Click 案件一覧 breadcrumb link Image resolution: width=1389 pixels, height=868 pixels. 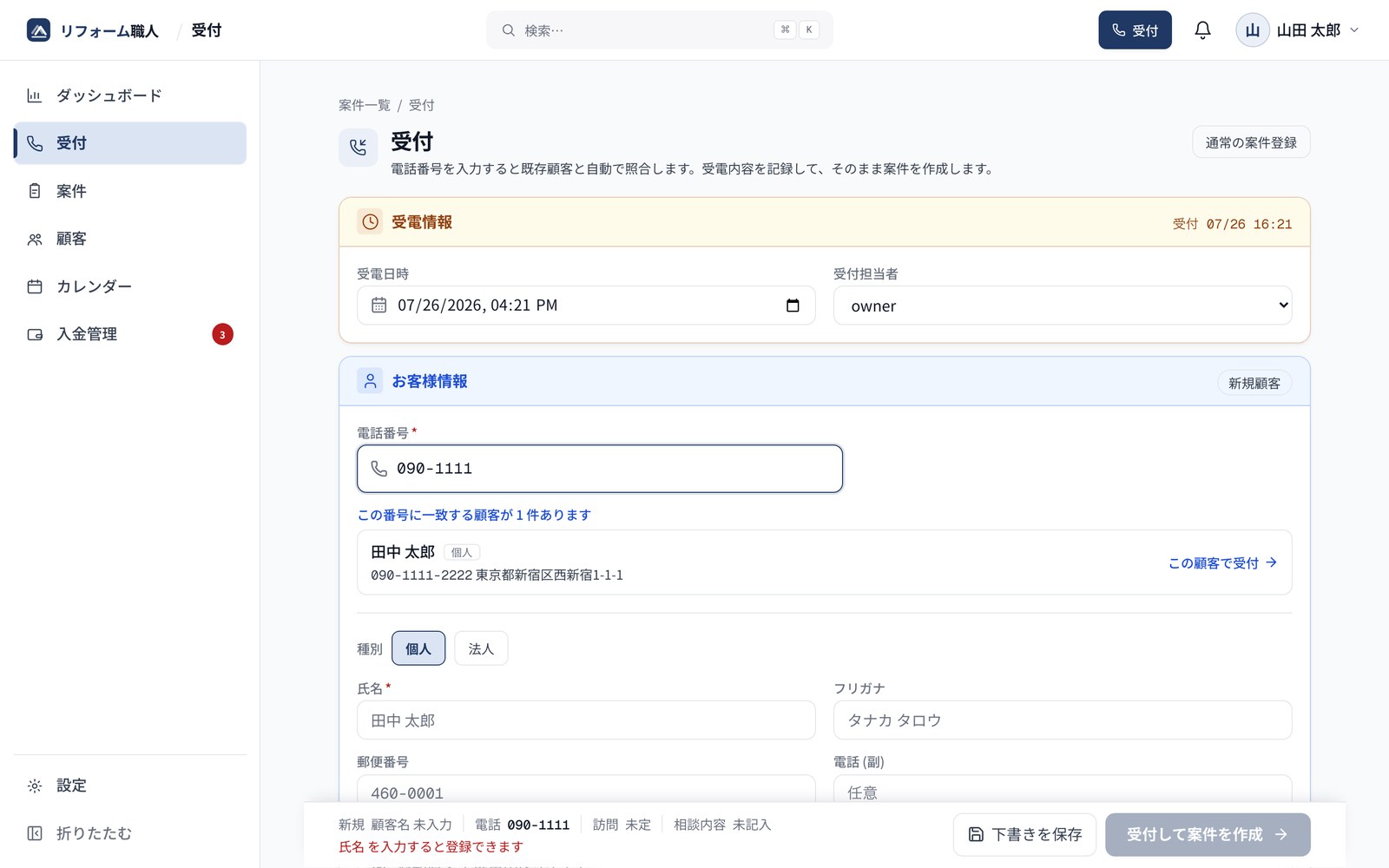coord(365,105)
